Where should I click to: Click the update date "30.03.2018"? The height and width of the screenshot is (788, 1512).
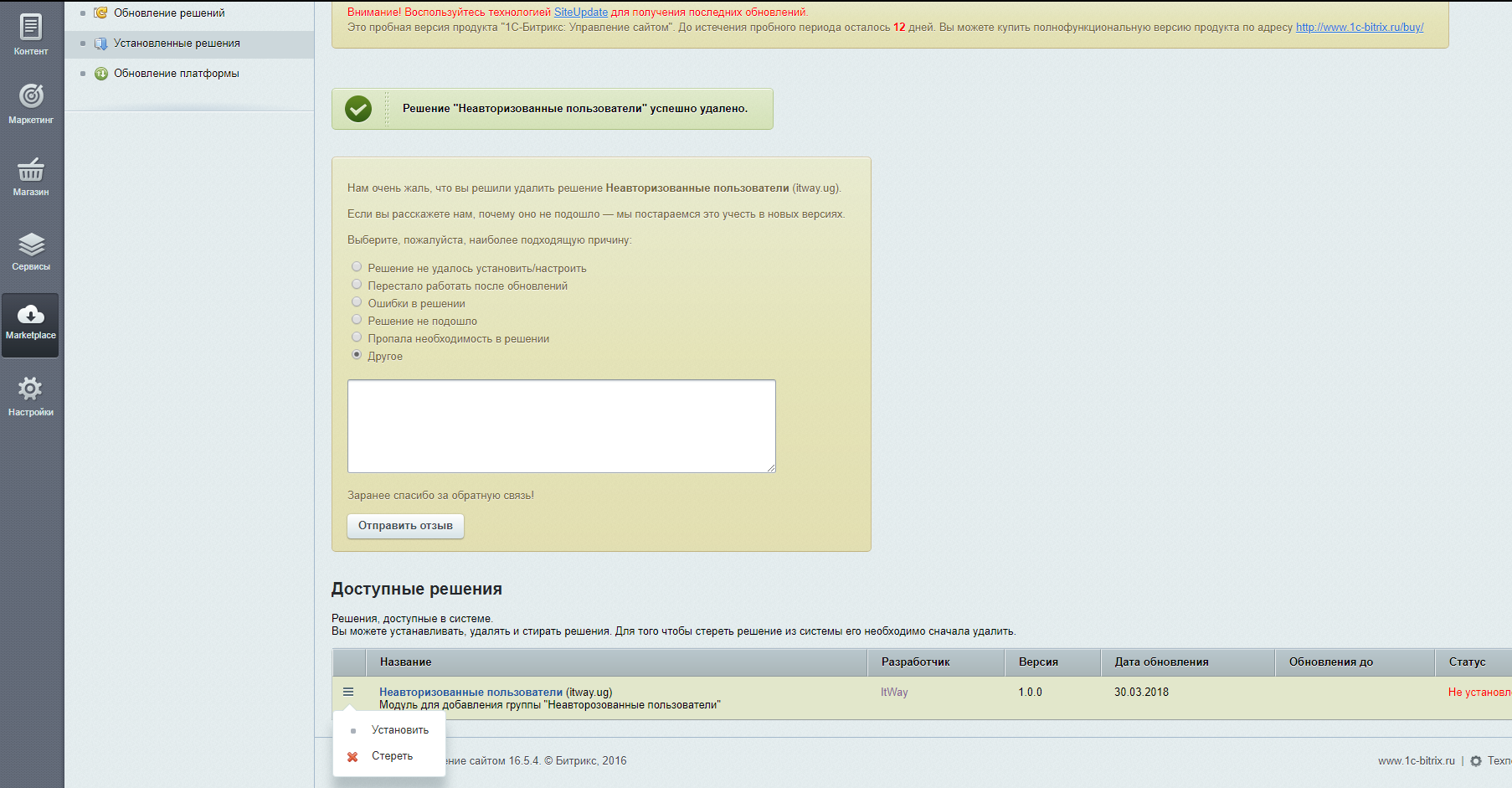click(x=1141, y=693)
